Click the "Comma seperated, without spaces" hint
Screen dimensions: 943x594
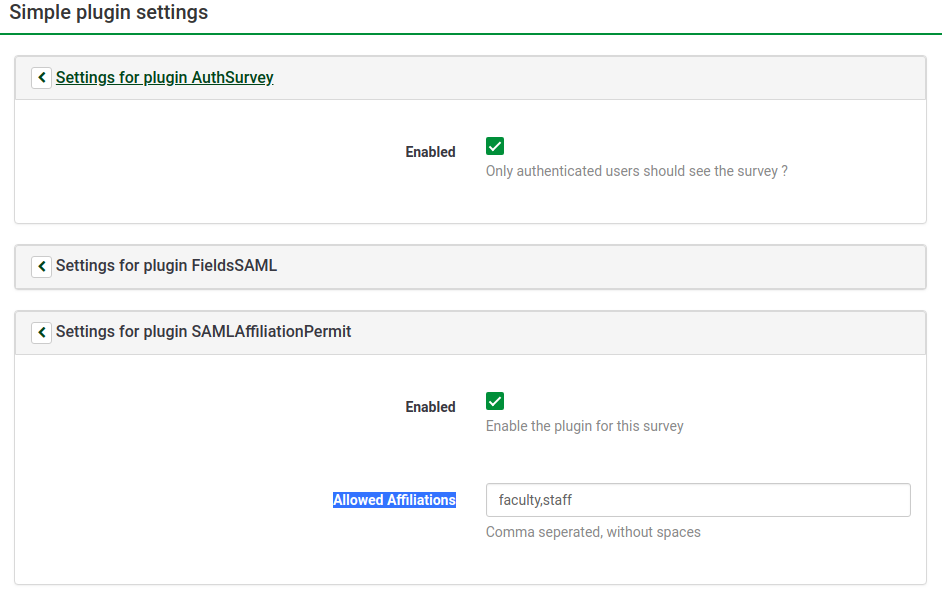click(x=593, y=532)
